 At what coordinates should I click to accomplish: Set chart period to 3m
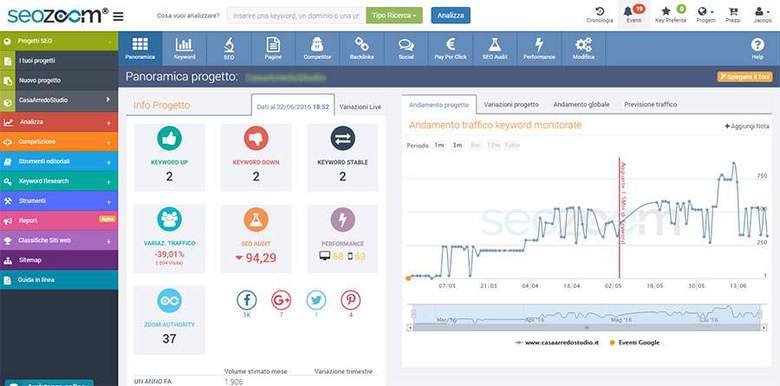(x=457, y=145)
